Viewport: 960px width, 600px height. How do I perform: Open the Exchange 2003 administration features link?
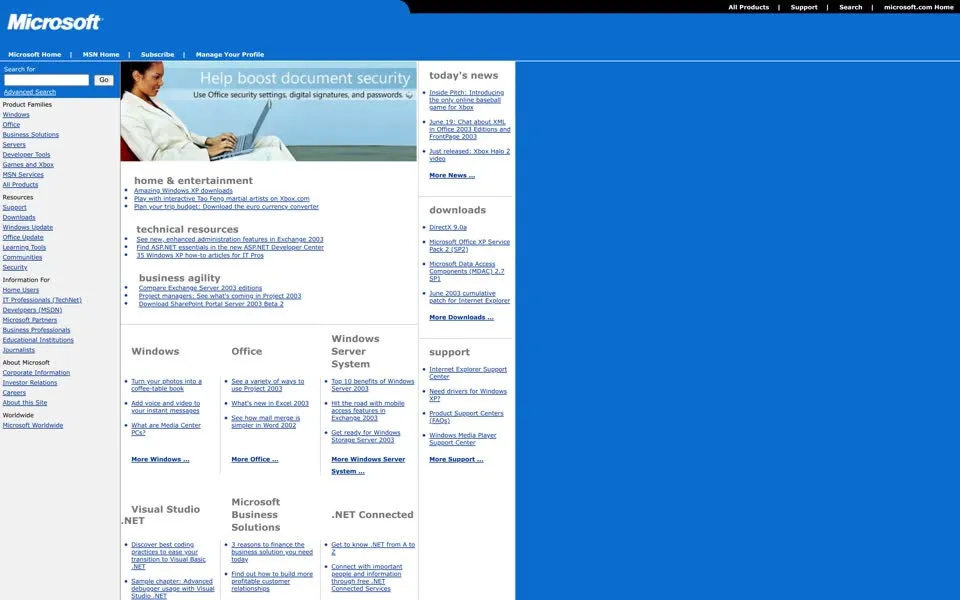pos(230,239)
